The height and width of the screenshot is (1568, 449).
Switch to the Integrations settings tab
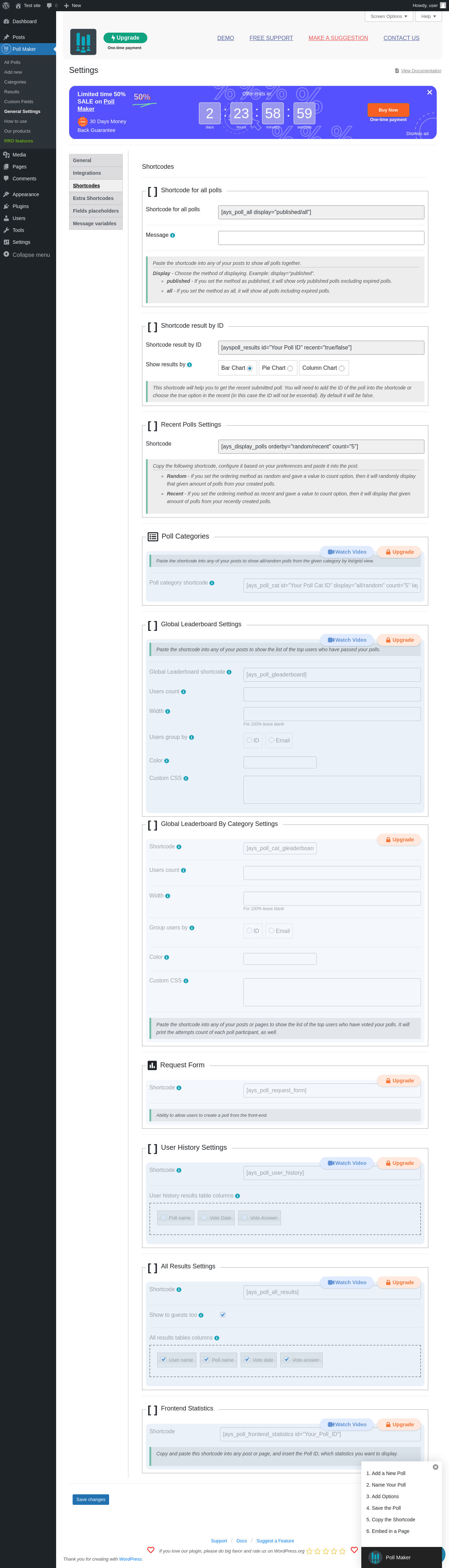[x=95, y=173]
